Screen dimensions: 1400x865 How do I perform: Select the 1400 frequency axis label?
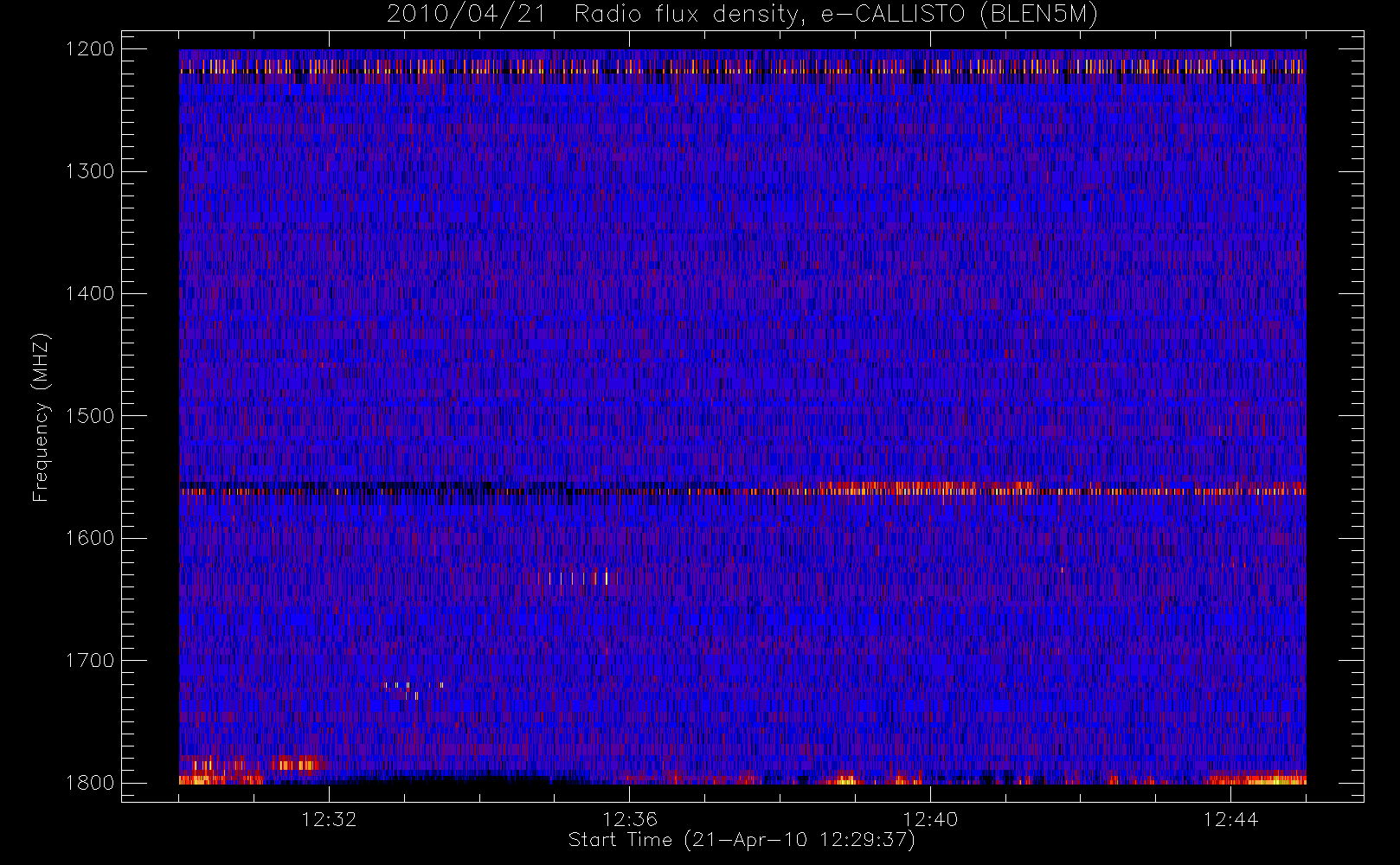point(90,293)
